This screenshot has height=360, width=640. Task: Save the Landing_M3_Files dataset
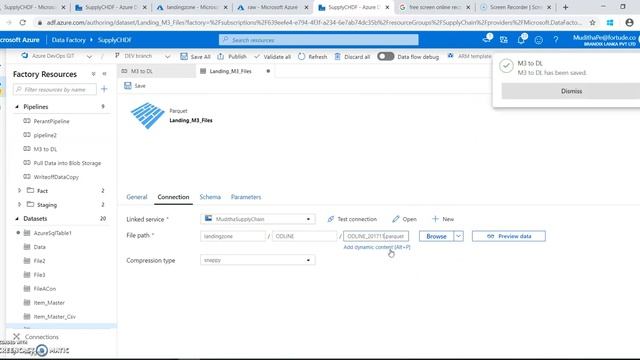pyautogui.click(x=135, y=86)
